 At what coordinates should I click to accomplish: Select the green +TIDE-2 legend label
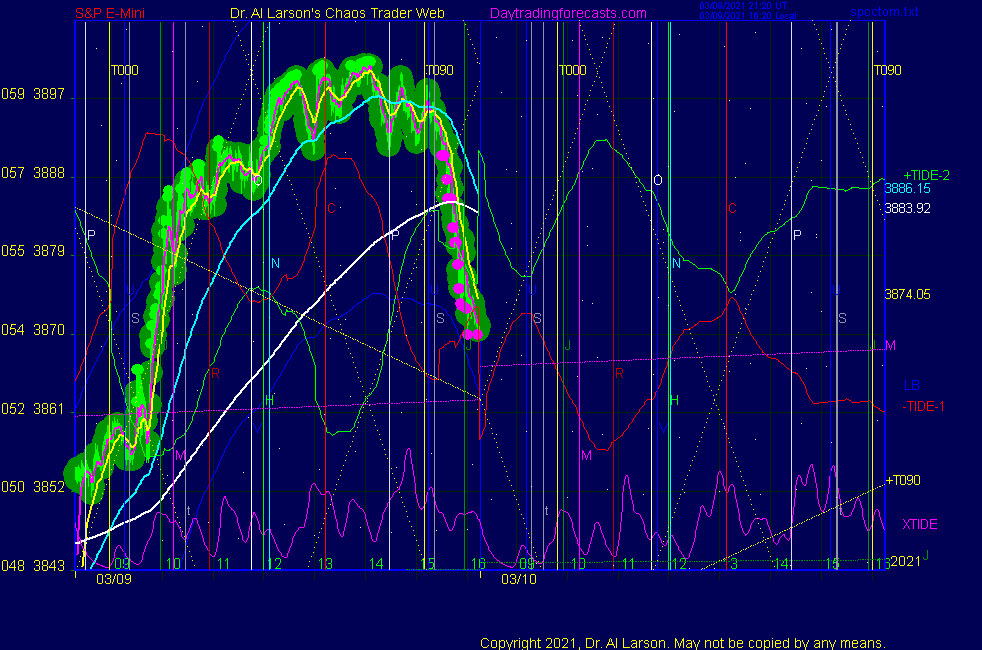pos(926,175)
